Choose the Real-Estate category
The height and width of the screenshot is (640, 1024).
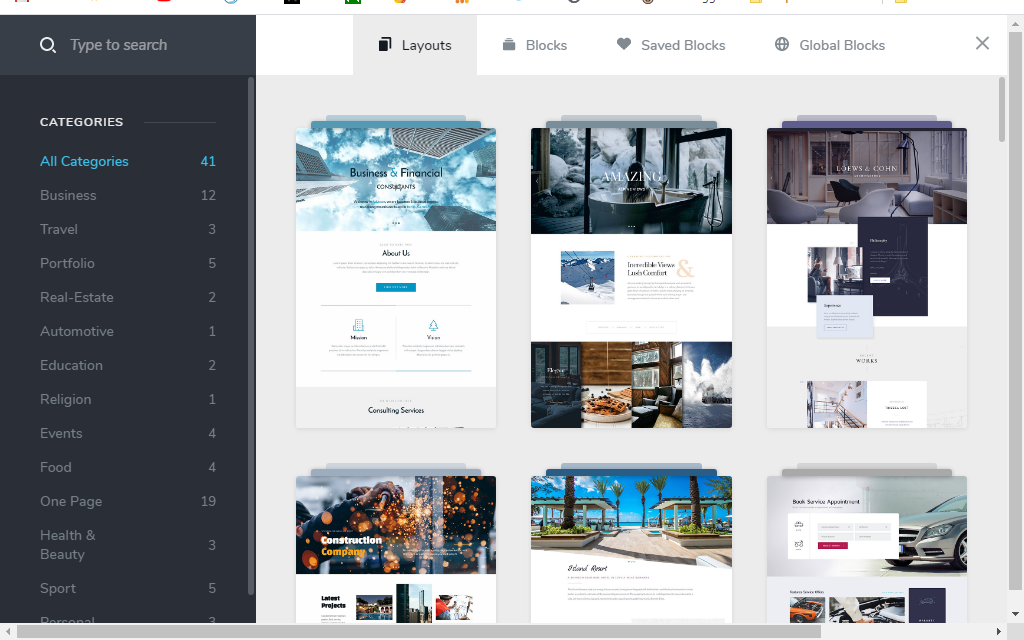77,297
